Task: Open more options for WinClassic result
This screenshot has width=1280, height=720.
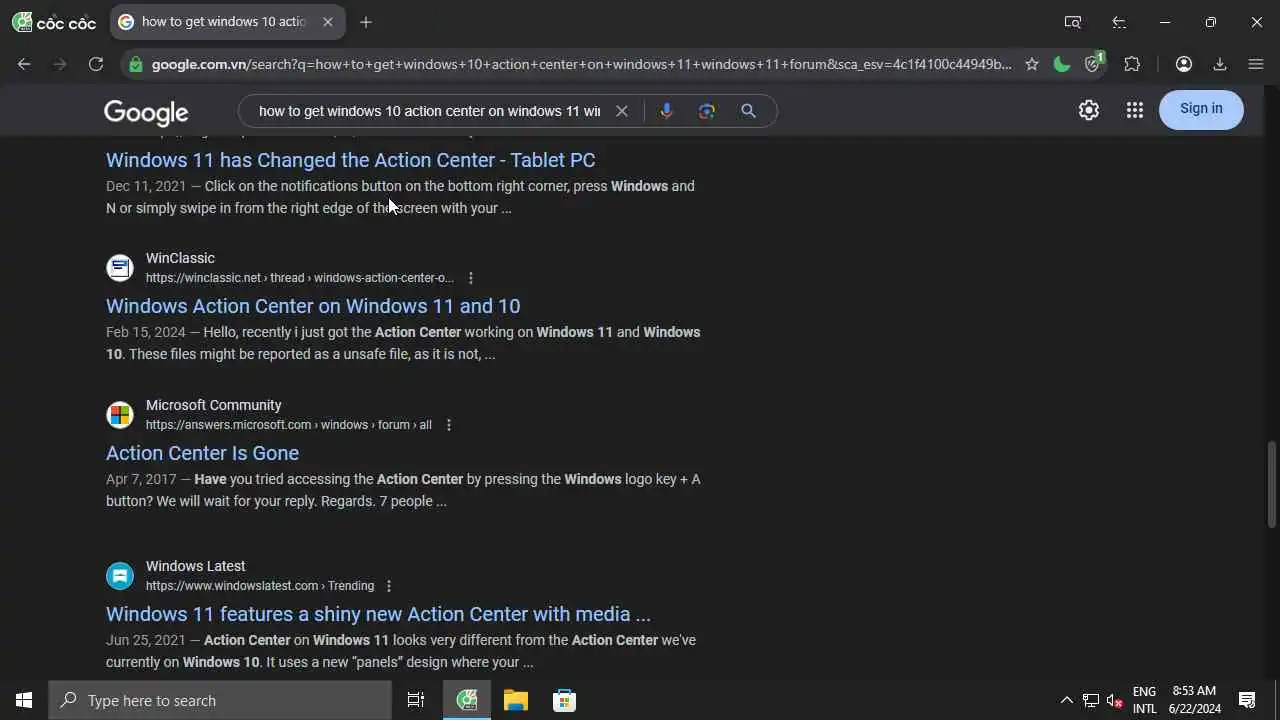Action: tap(471, 278)
